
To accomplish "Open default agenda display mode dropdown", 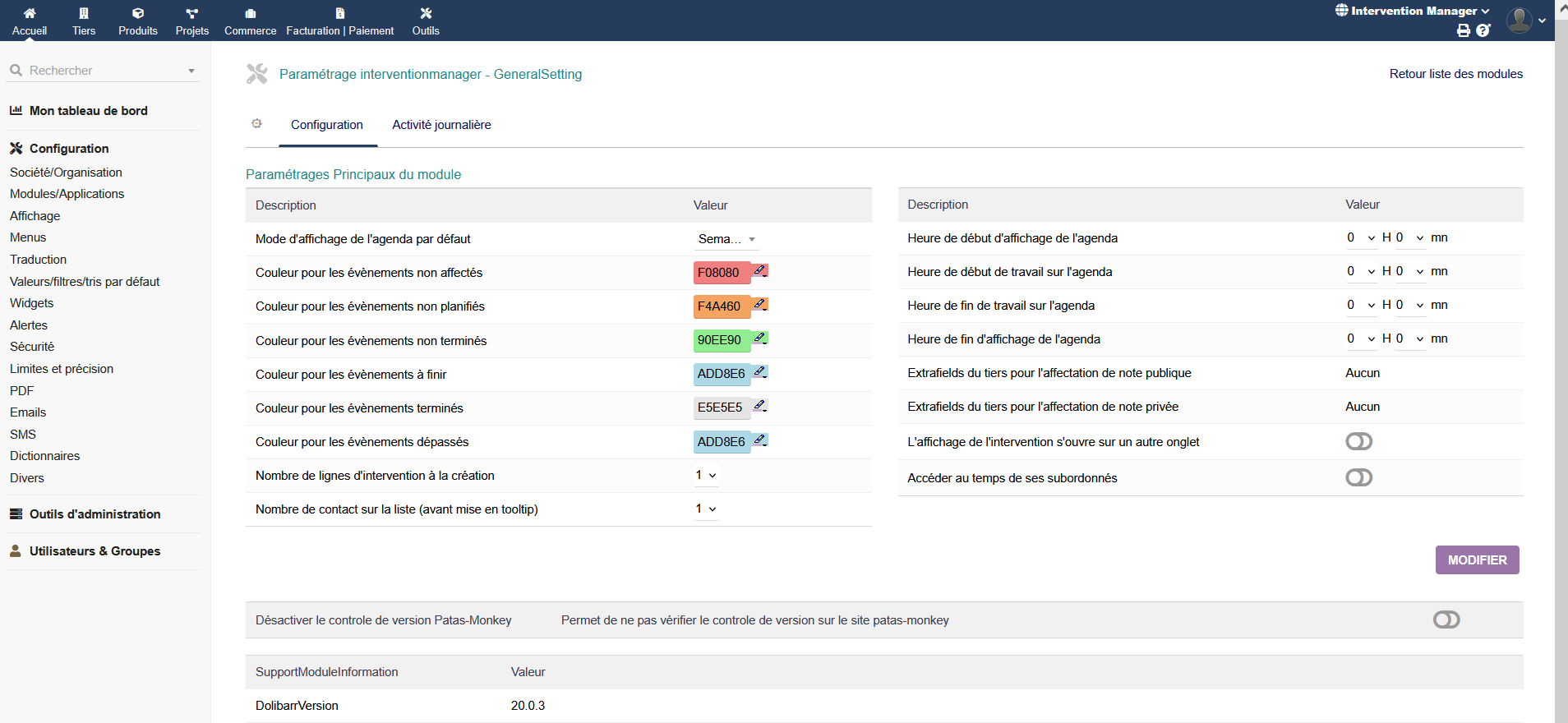I will click(x=726, y=239).
